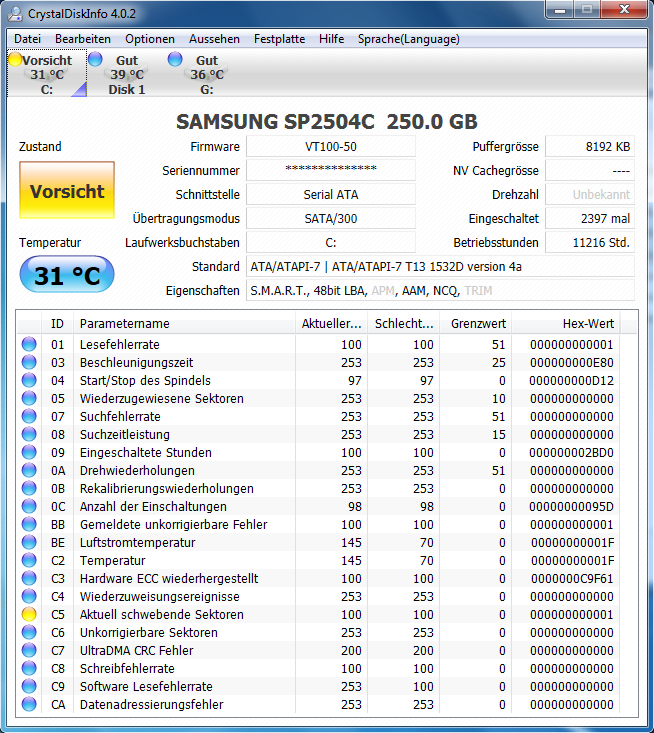Select the Gut 39 °C Disk 1 tab
654x733 pixels.
click(x=127, y=74)
